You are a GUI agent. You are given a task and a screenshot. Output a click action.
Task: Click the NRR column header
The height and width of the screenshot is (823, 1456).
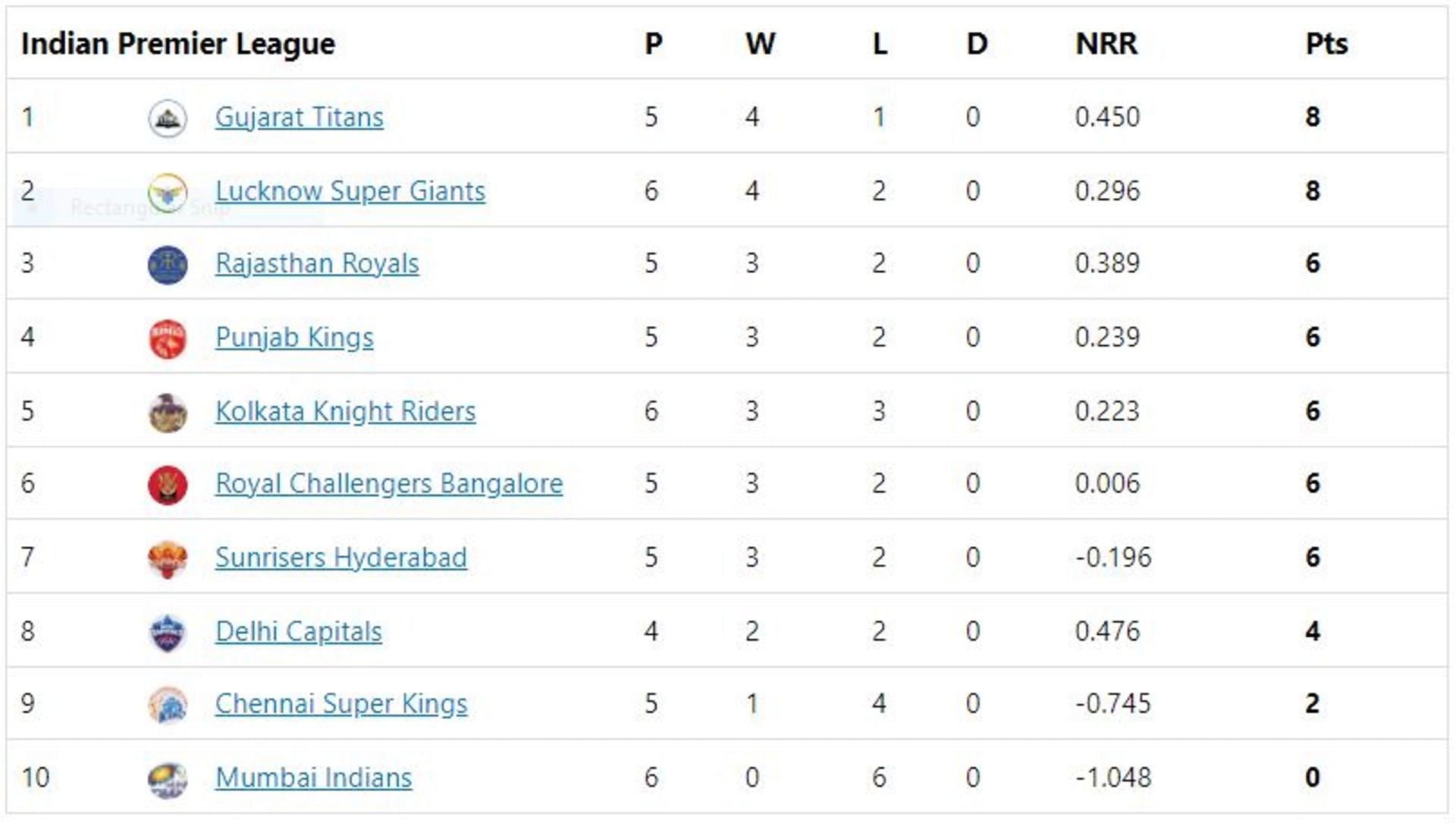pyautogui.click(x=1106, y=44)
